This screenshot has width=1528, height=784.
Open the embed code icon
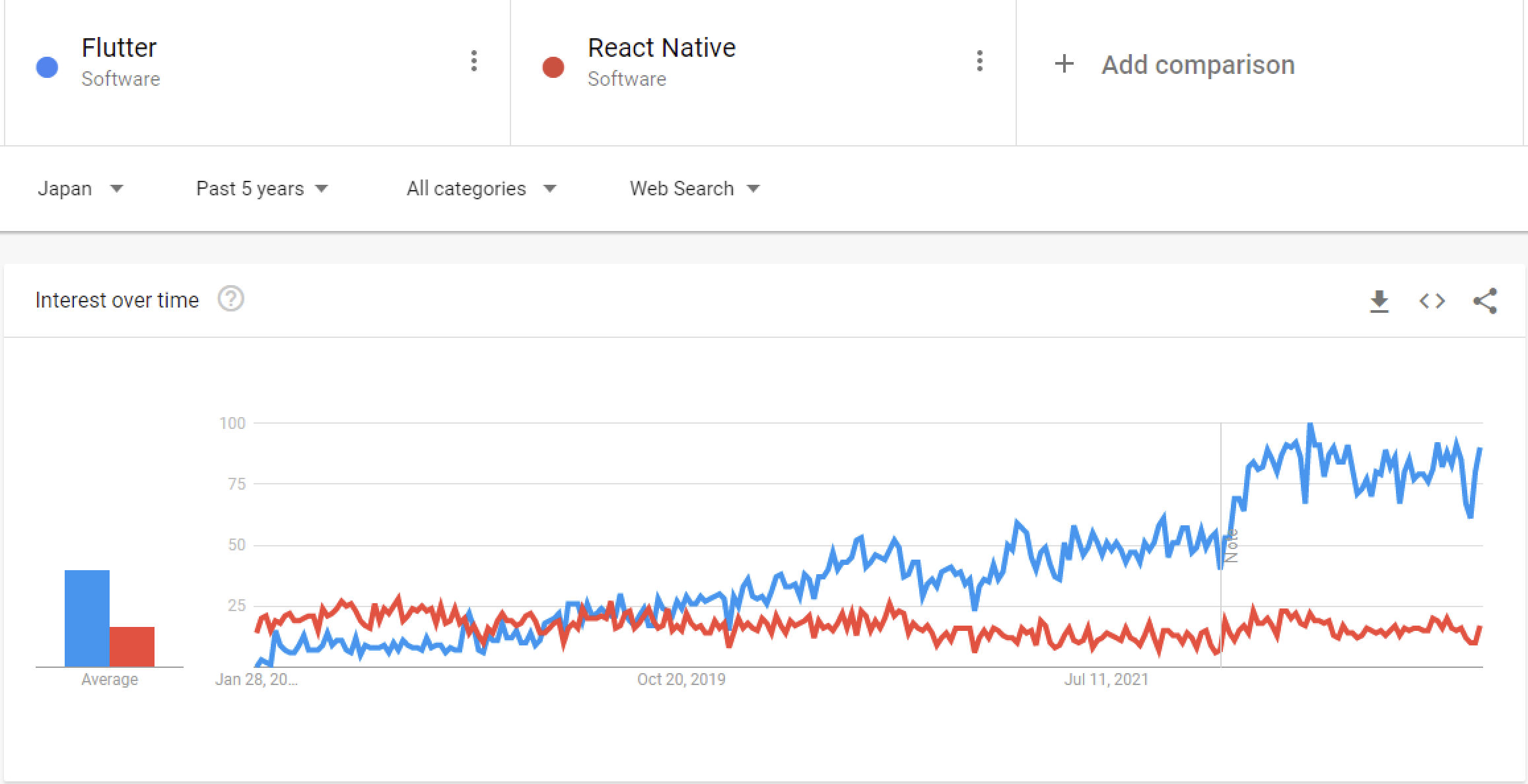click(x=1432, y=301)
